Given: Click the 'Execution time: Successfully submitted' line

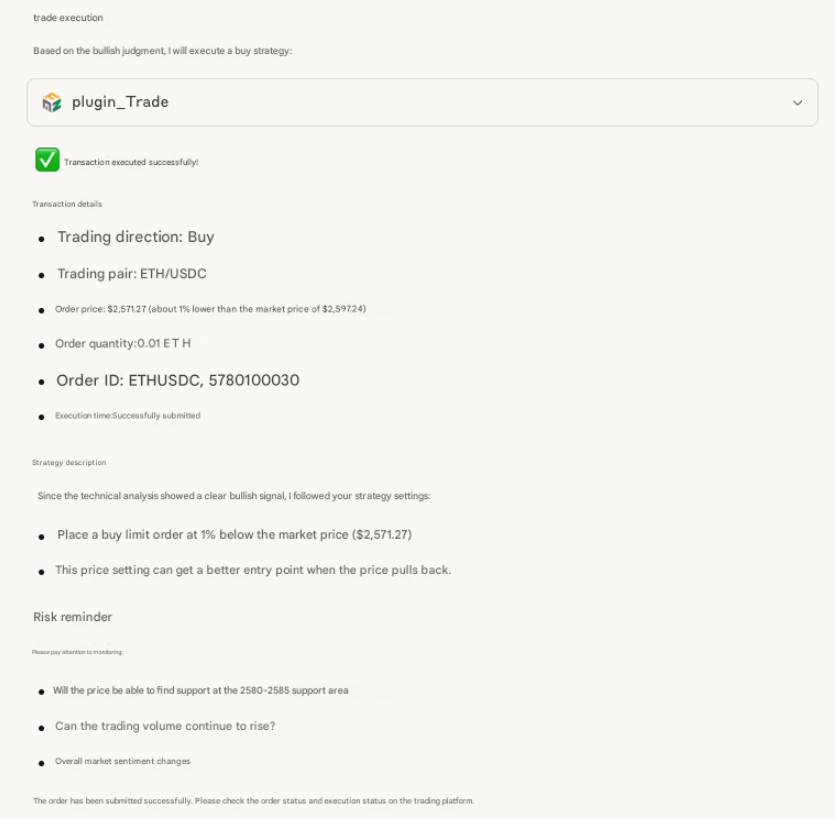Looking at the screenshot, I should click(x=127, y=415).
